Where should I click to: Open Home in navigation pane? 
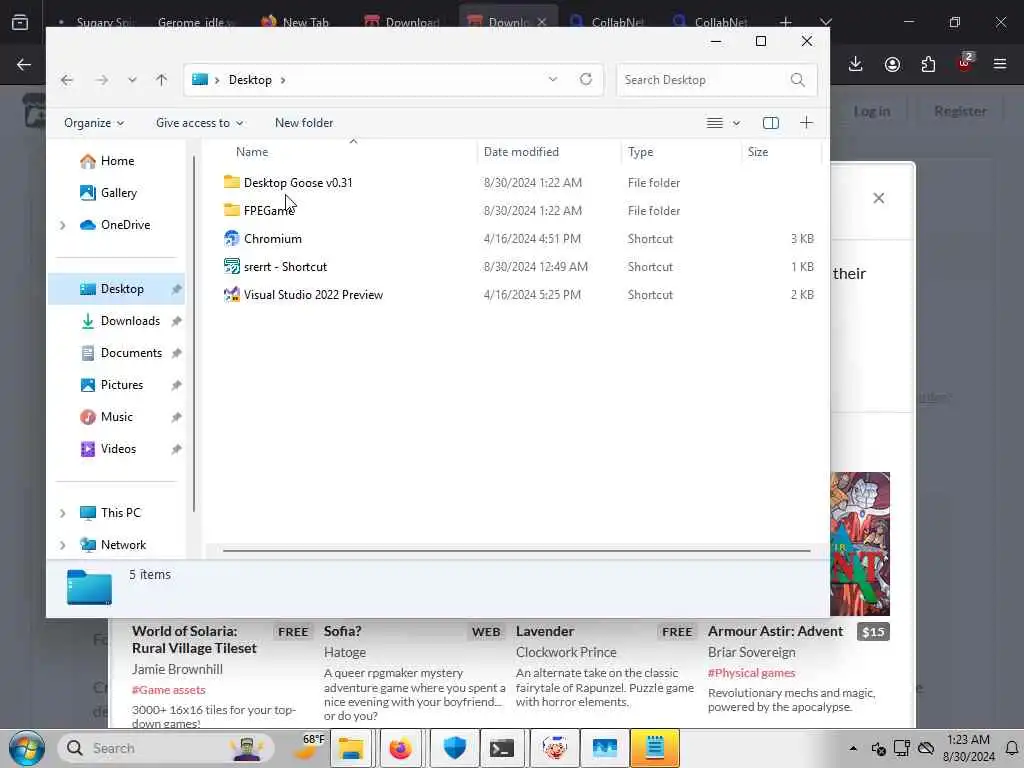[117, 161]
